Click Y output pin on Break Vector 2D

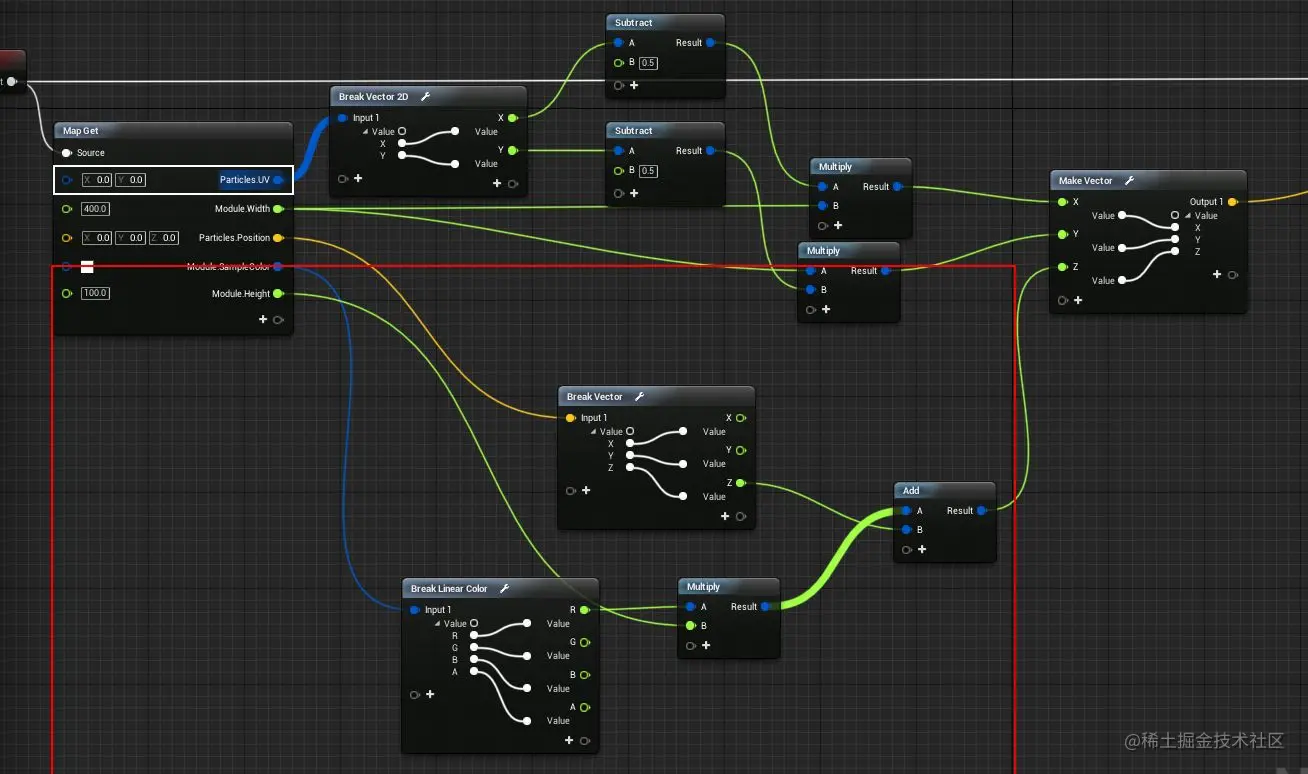point(513,150)
